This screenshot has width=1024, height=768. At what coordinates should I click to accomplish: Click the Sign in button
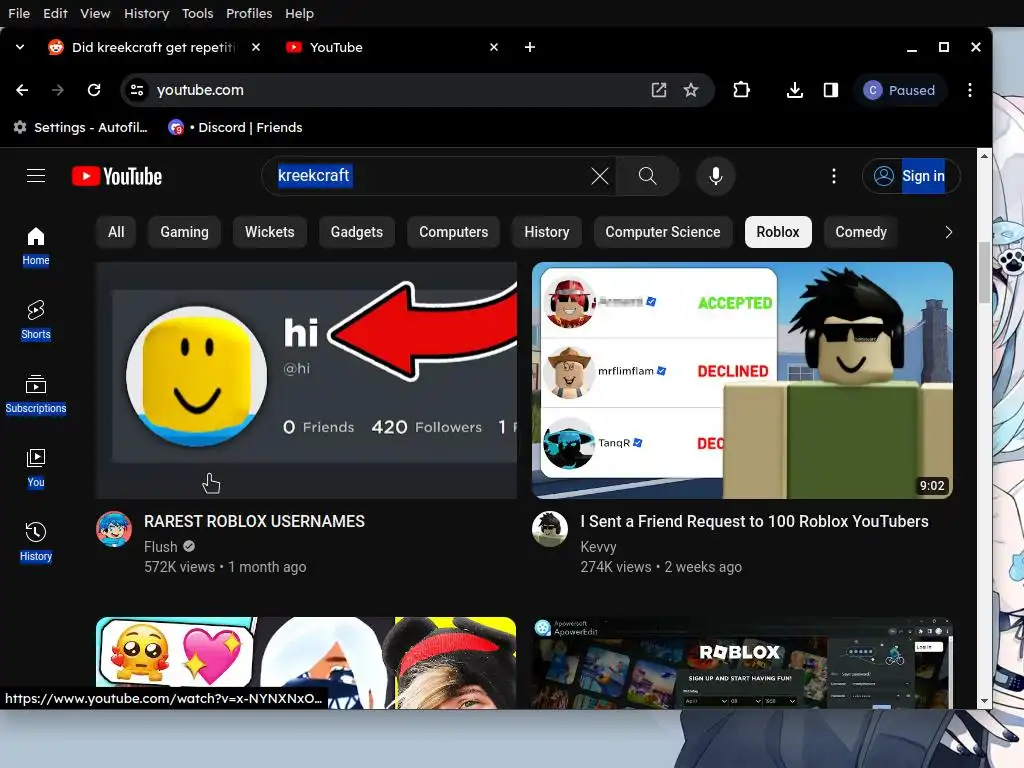(x=912, y=176)
